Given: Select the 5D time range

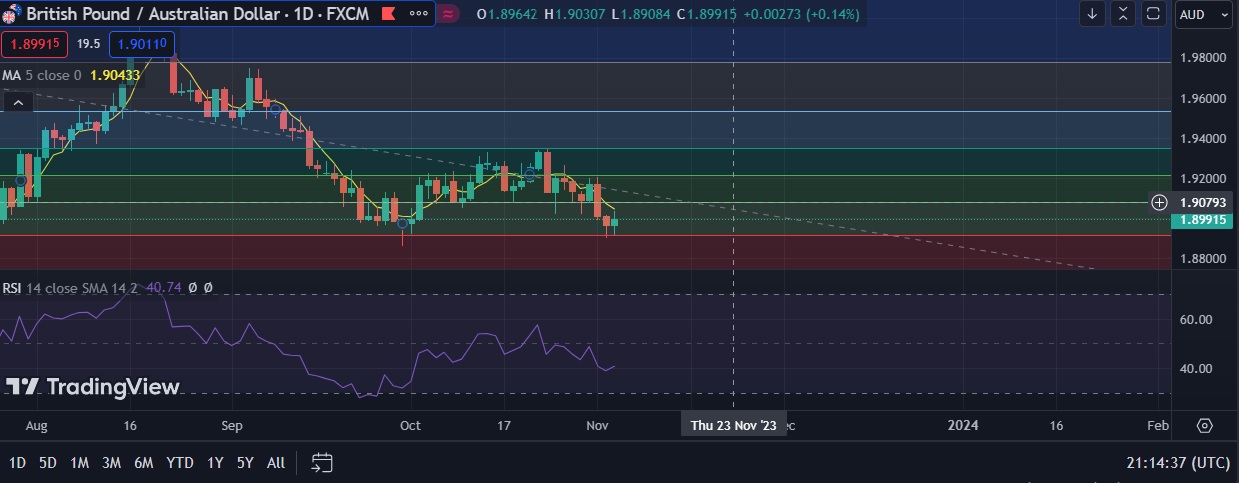Looking at the screenshot, I should (48, 462).
